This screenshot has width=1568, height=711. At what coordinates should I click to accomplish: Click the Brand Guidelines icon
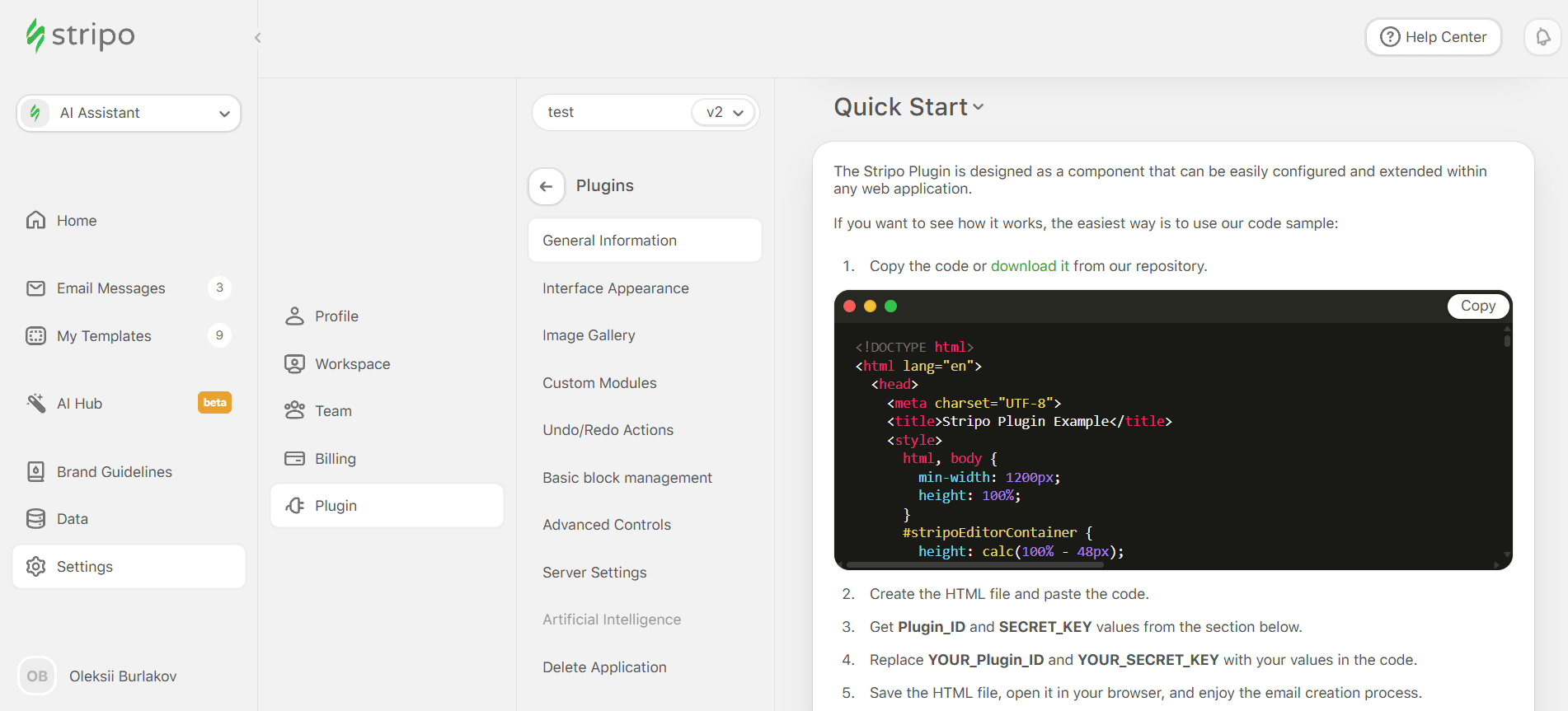click(36, 471)
